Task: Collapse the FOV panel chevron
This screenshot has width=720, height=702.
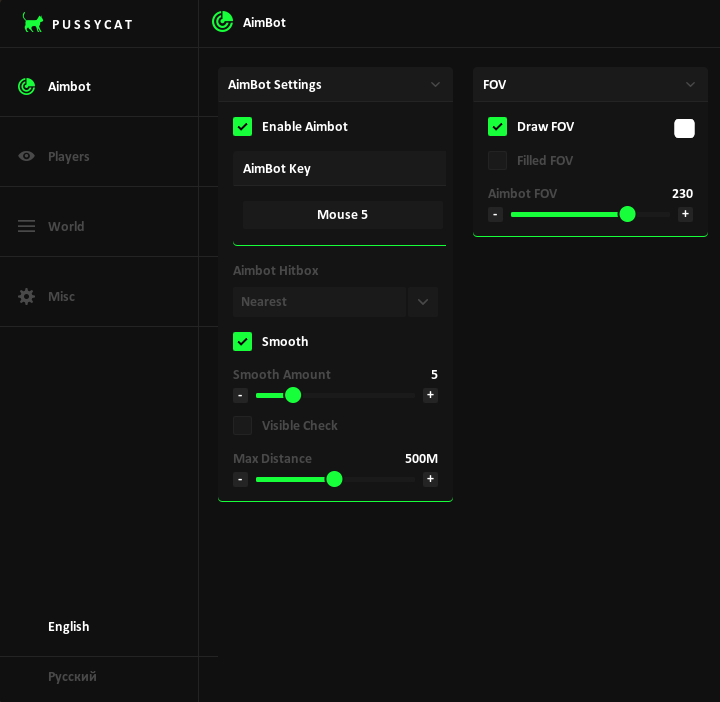Action: 690,84
